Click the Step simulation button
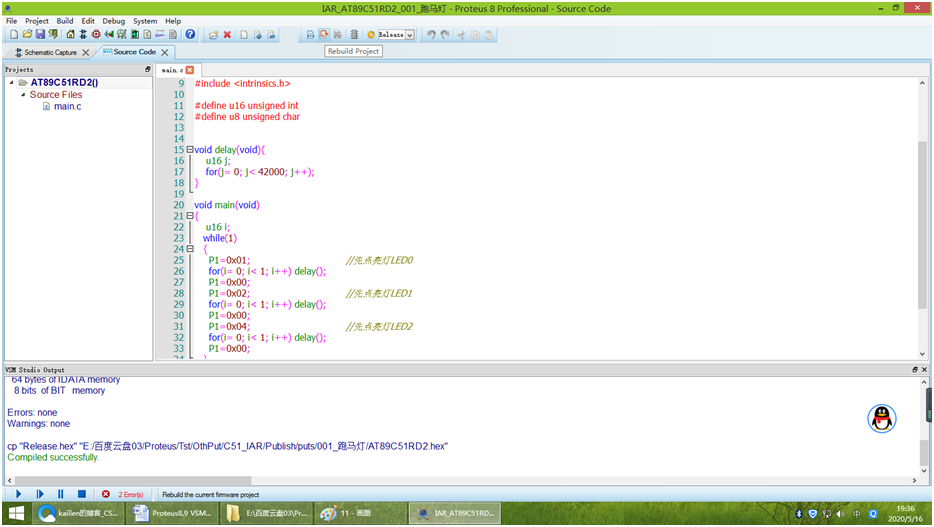The image size is (934, 527). point(40,494)
